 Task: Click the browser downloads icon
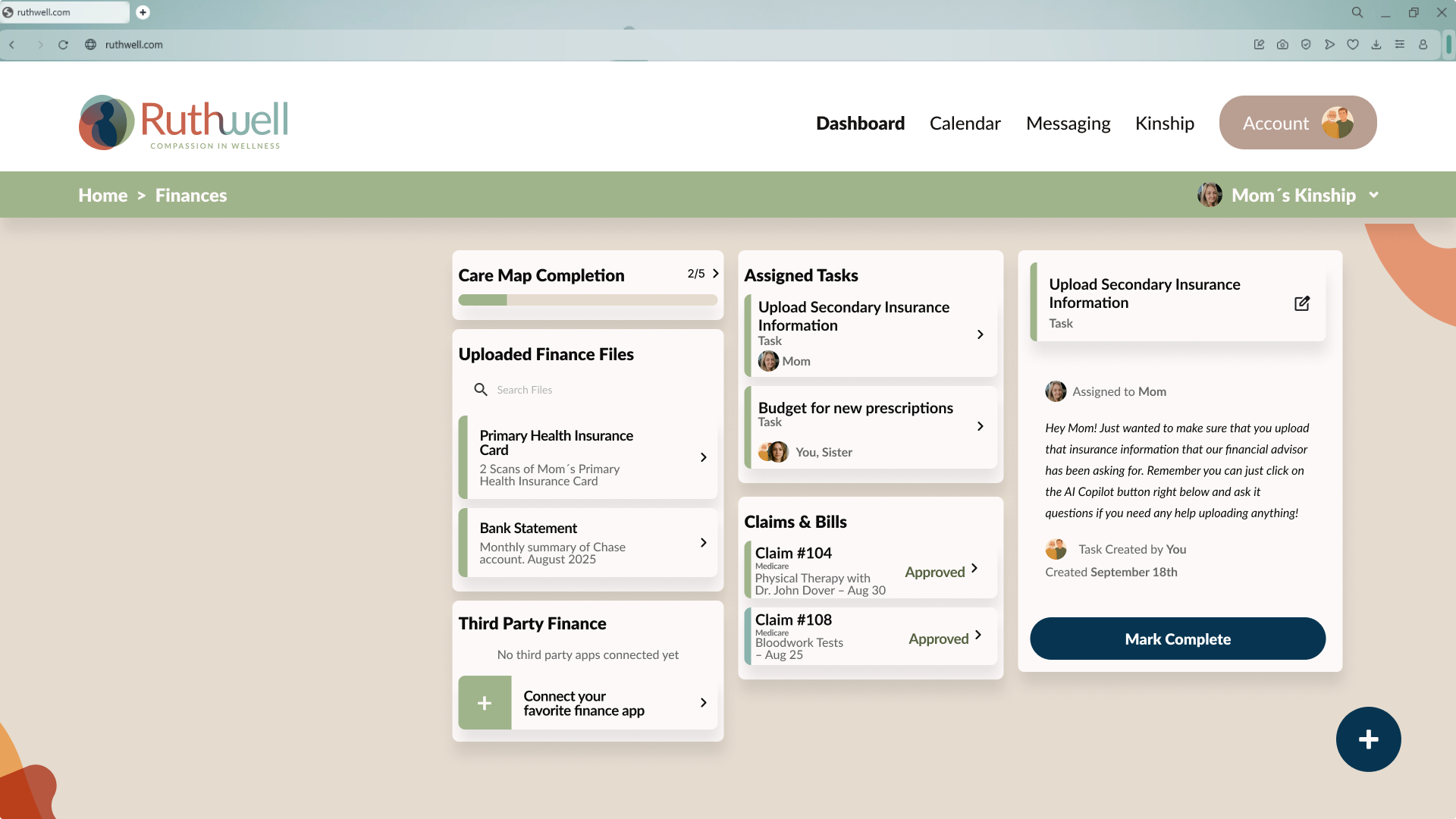pyautogui.click(x=1376, y=45)
